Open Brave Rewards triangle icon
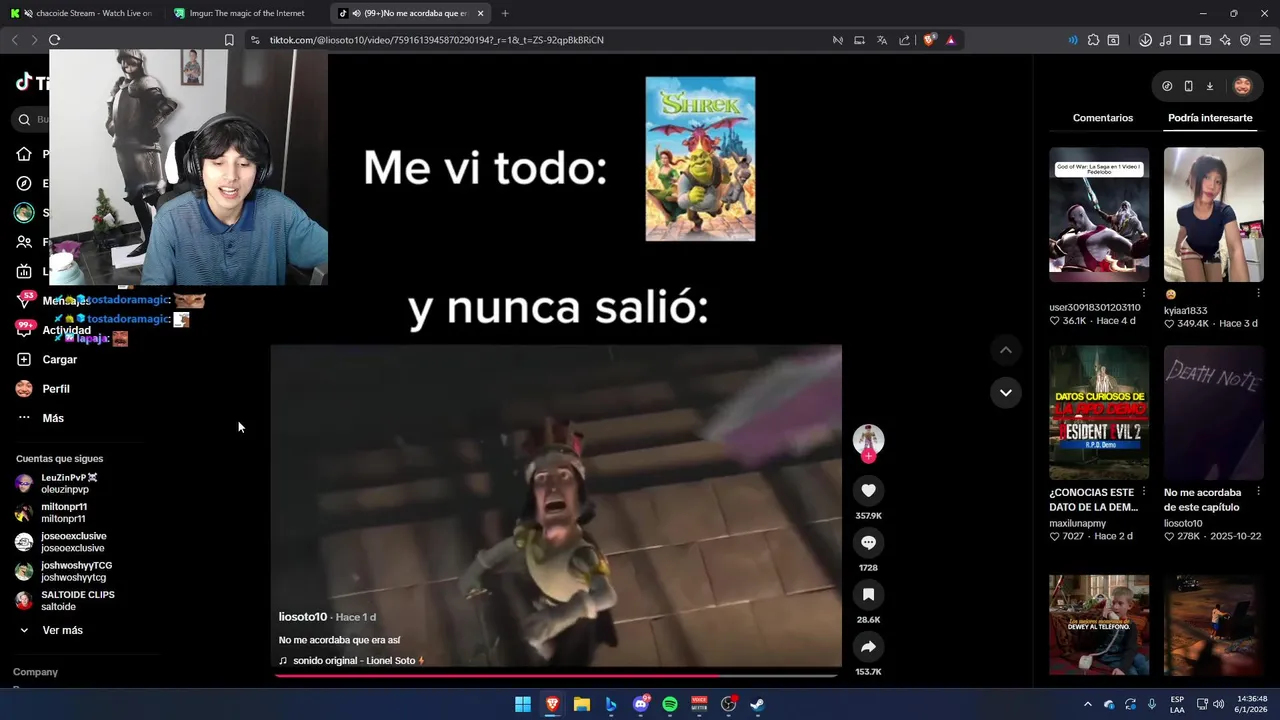The width and height of the screenshot is (1280, 720). 951,40
